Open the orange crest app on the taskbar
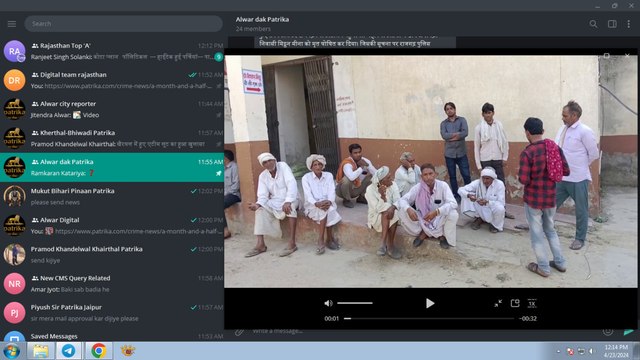Image resolution: width=640 pixels, height=360 pixels. coord(128,351)
